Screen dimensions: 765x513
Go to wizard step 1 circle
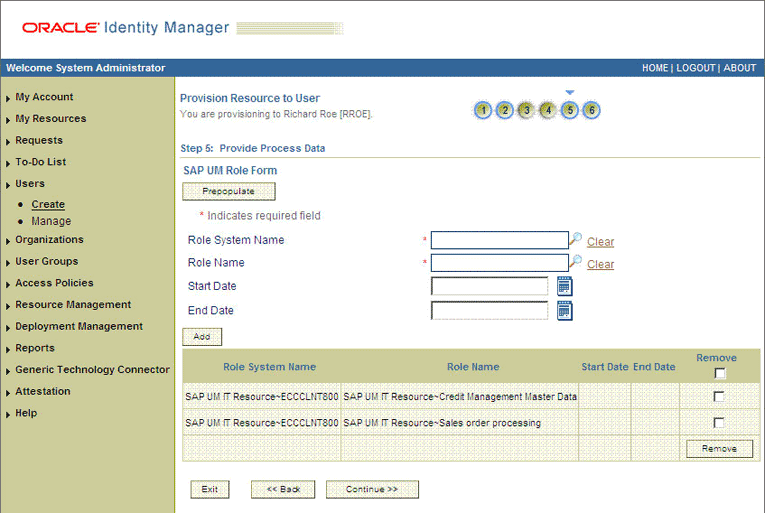pos(483,110)
